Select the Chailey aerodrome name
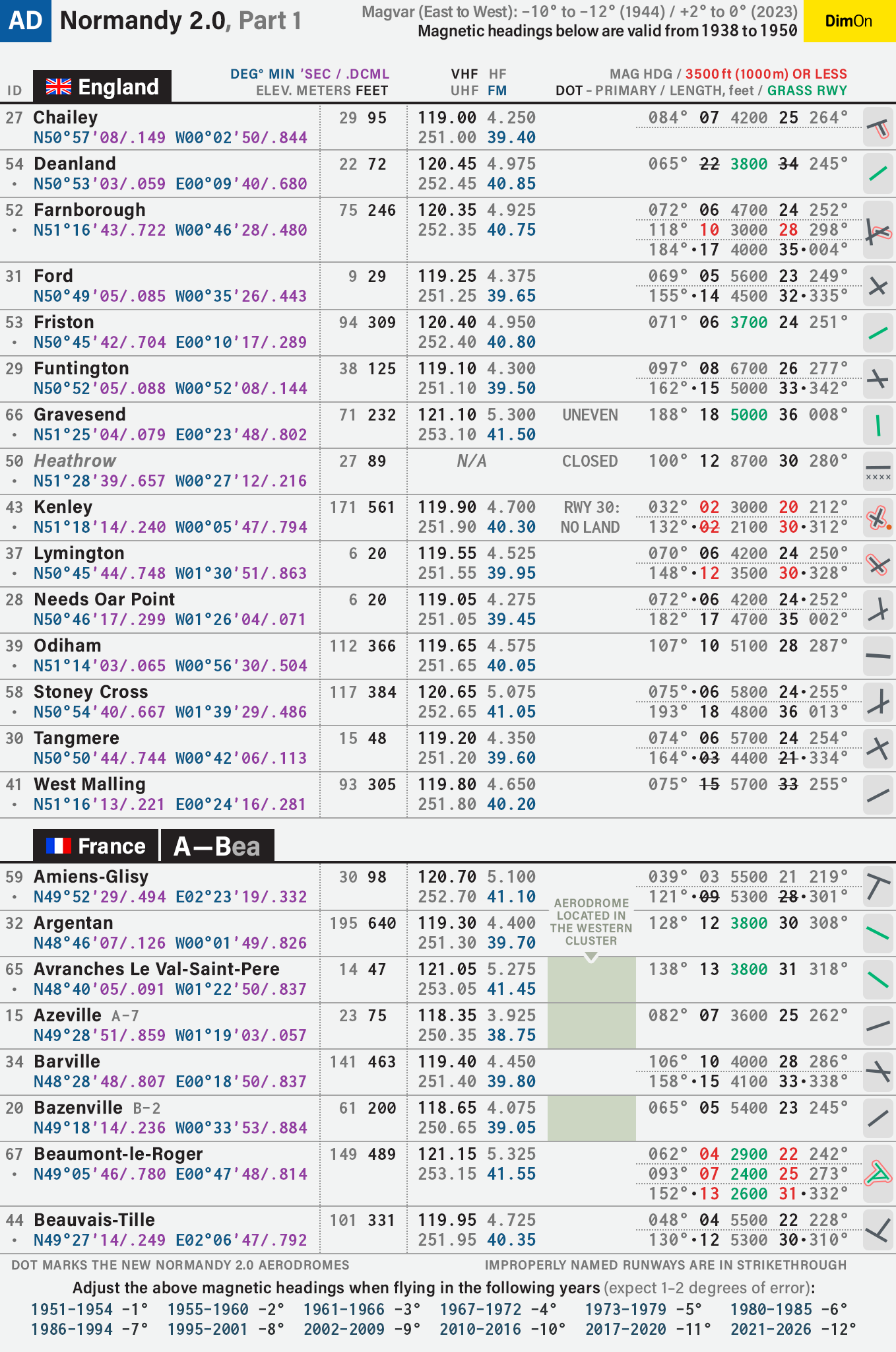 (66, 118)
